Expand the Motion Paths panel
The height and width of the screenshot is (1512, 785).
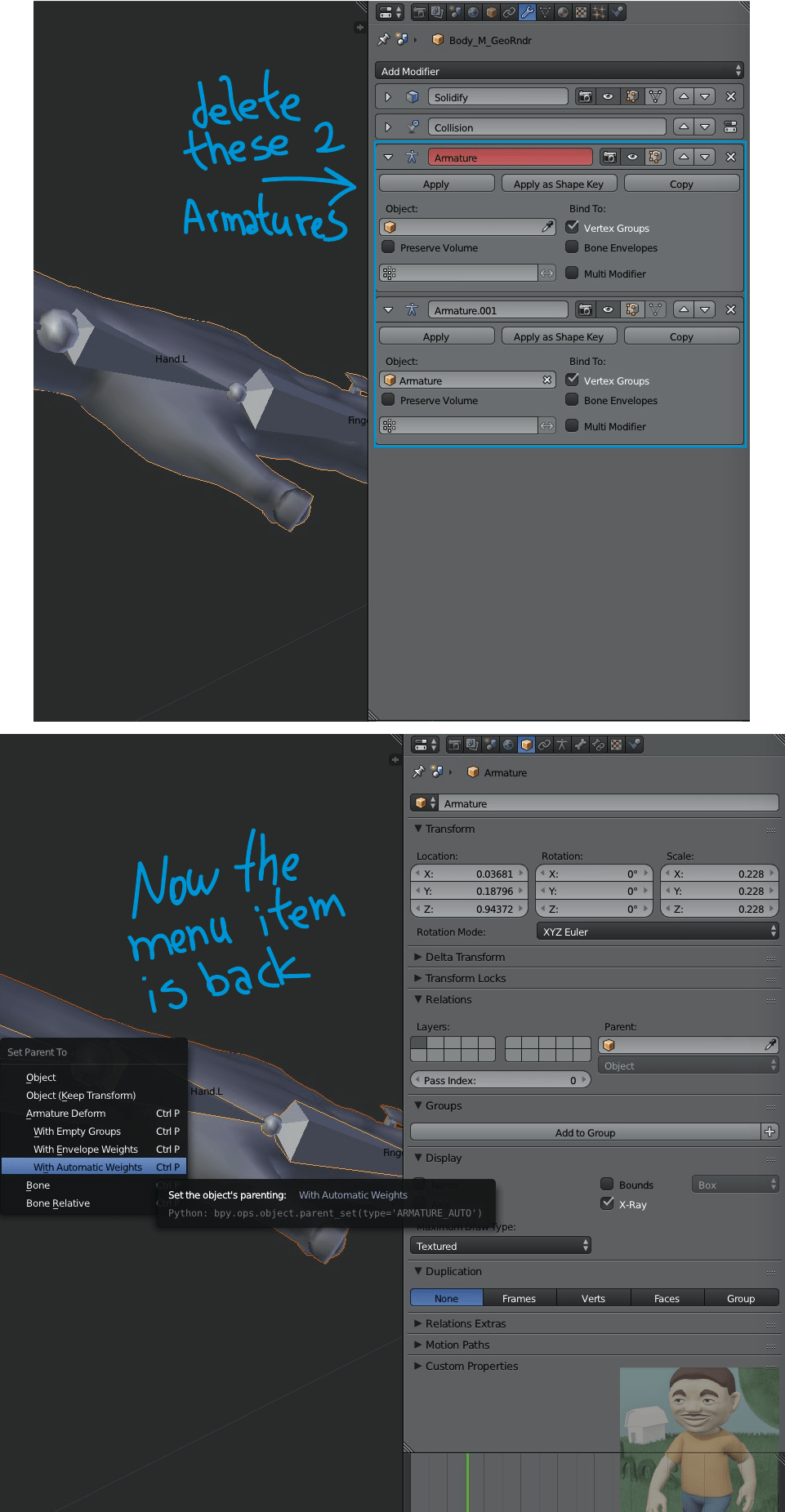457,1345
